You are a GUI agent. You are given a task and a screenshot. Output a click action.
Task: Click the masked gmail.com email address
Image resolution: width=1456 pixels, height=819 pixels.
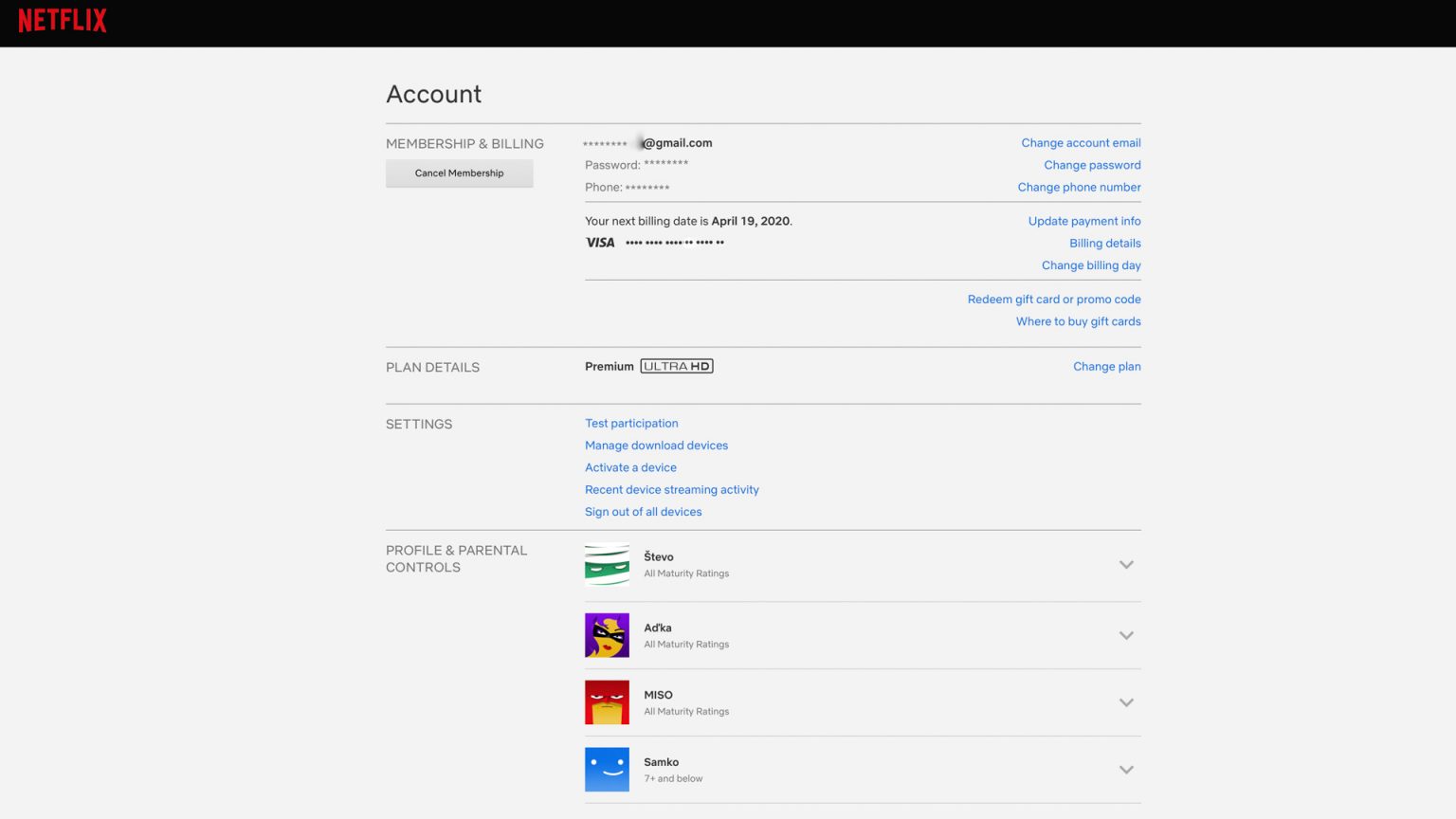[647, 143]
